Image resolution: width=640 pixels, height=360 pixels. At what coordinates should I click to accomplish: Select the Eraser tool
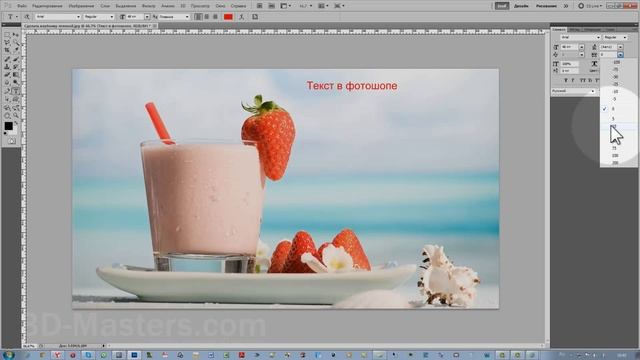pyautogui.click(x=7, y=74)
